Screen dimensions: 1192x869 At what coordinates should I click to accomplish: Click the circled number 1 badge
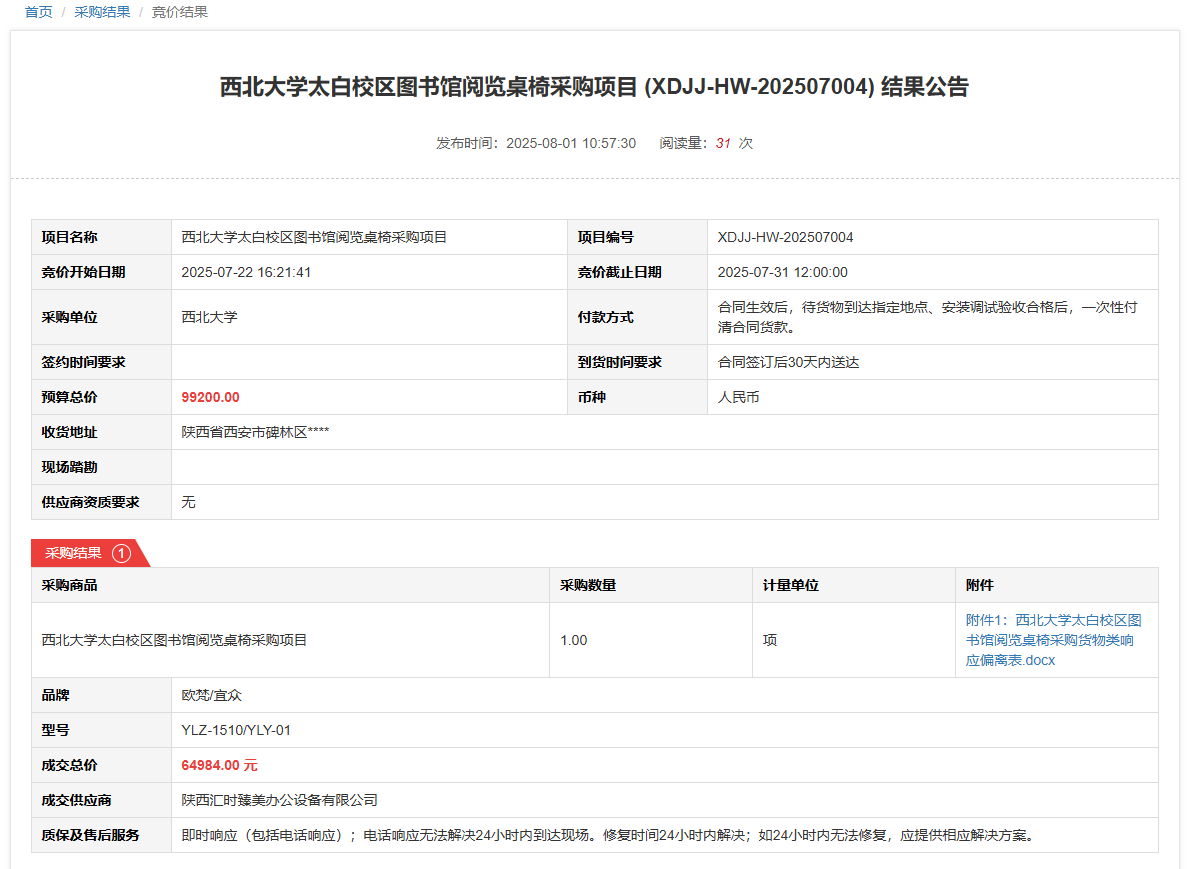click(x=121, y=553)
